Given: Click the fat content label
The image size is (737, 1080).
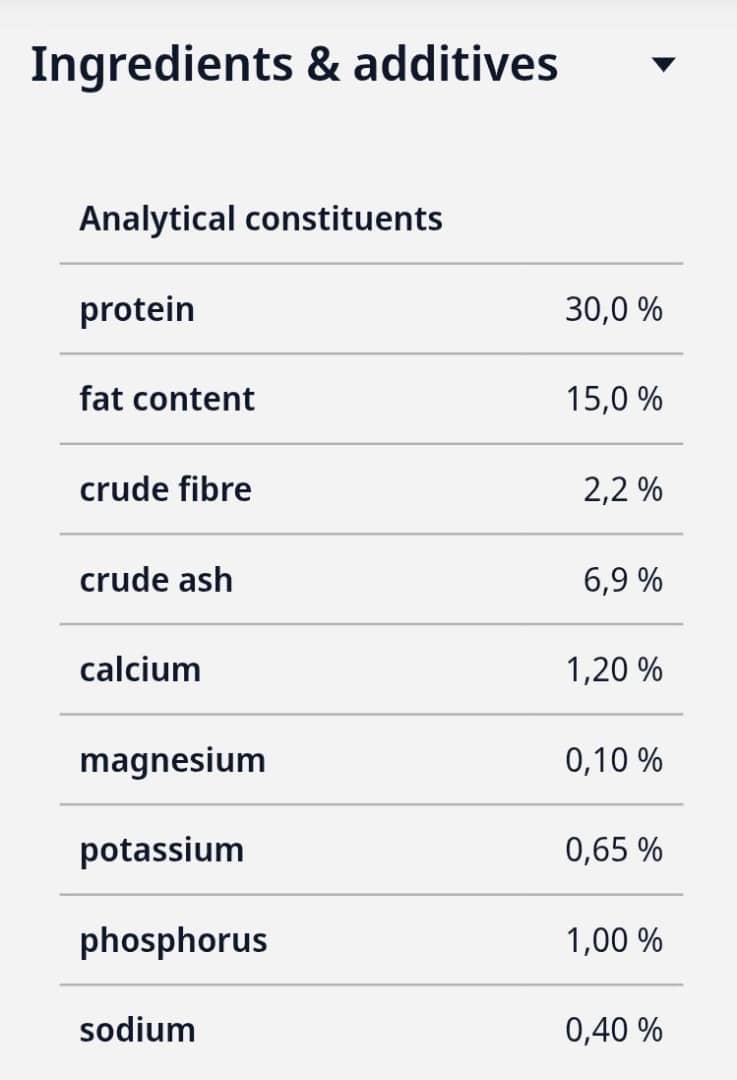Looking at the screenshot, I should point(167,399).
